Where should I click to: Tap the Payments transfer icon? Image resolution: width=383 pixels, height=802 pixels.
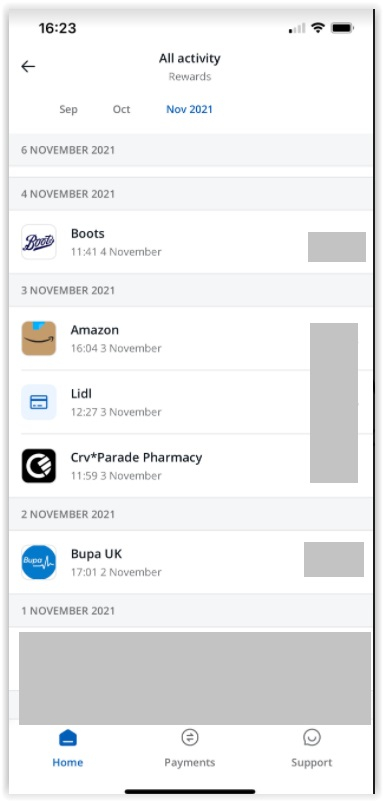point(190,737)
